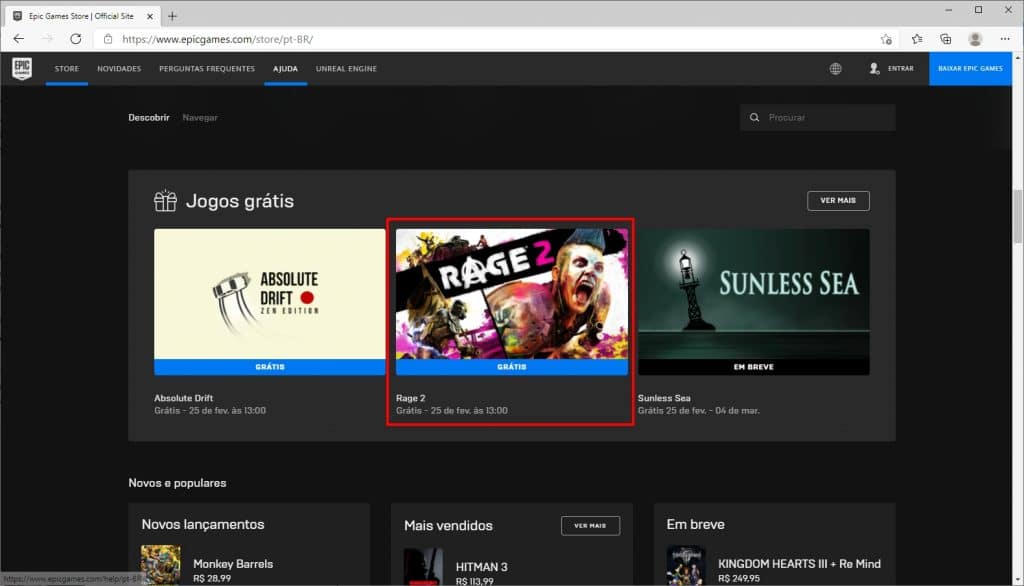1024x586 pixels.
Task: Click the browser address bar URL
Action: (217, 39)
